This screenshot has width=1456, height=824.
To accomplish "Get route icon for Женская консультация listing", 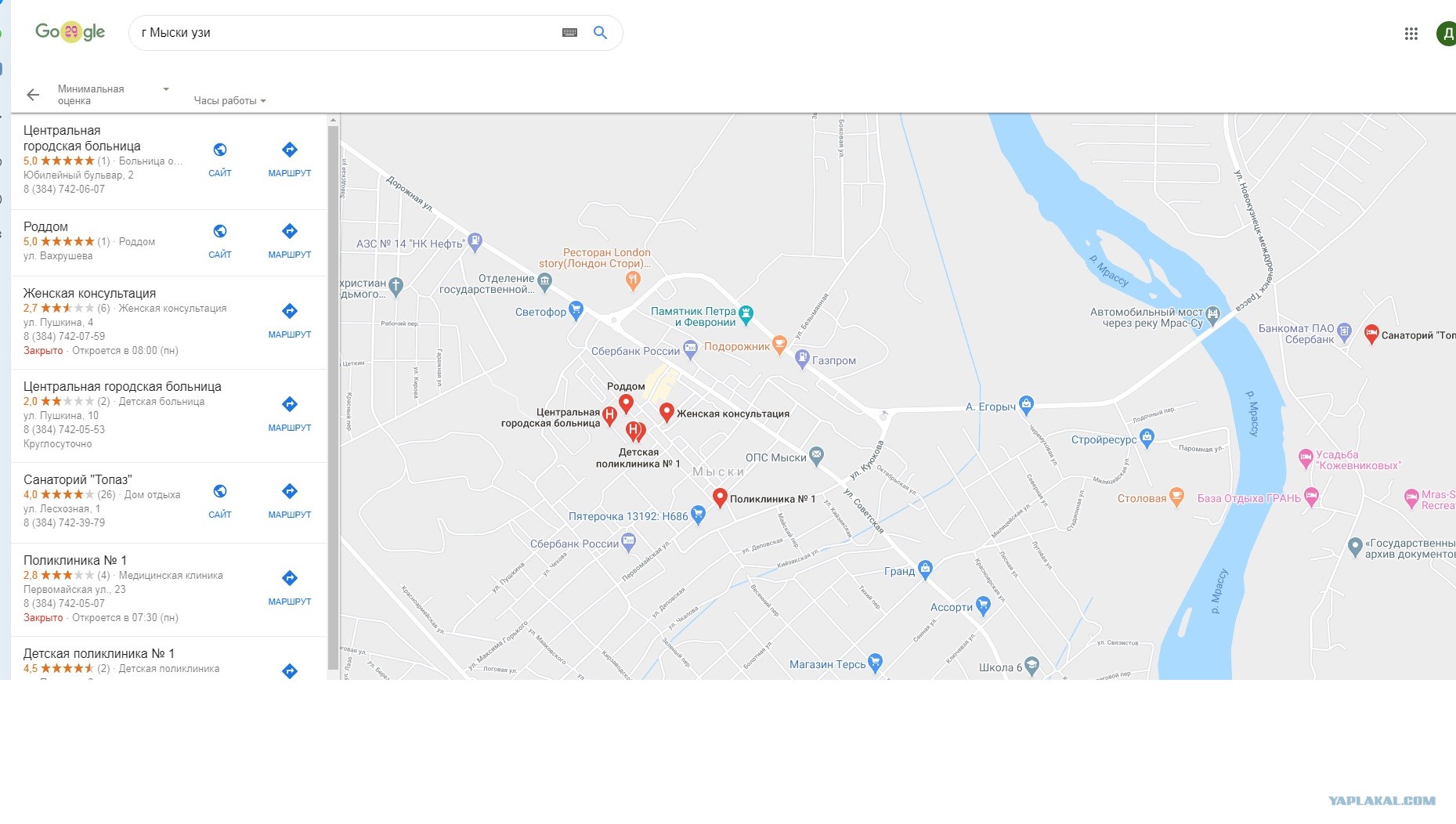I will point(290,311).
